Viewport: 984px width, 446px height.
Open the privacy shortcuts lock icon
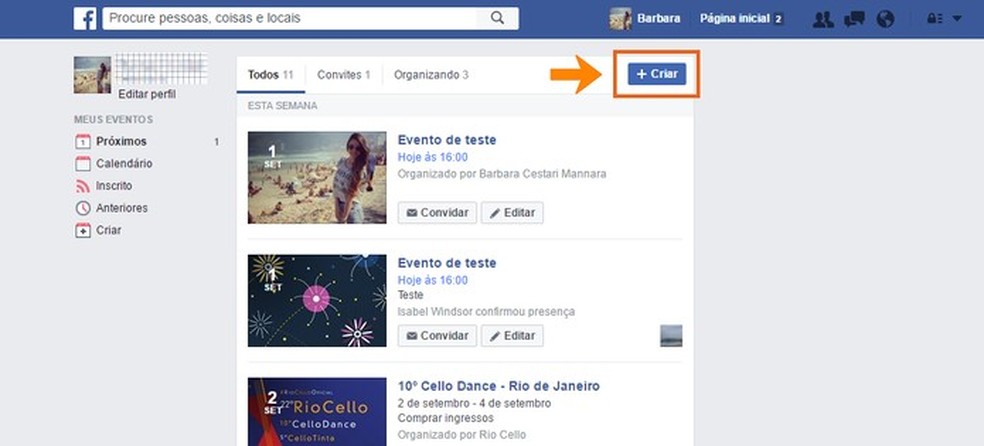pyautogui.click(x=934, y=19)
